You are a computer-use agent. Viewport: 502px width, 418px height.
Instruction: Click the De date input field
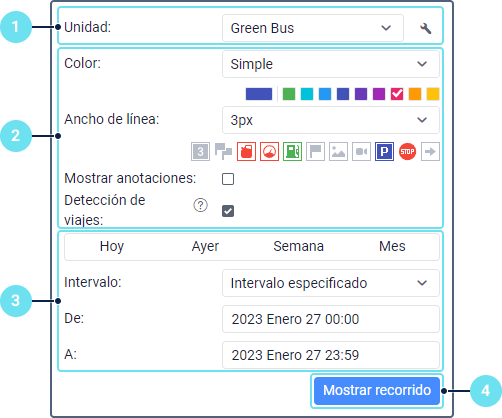click(331, 319)
